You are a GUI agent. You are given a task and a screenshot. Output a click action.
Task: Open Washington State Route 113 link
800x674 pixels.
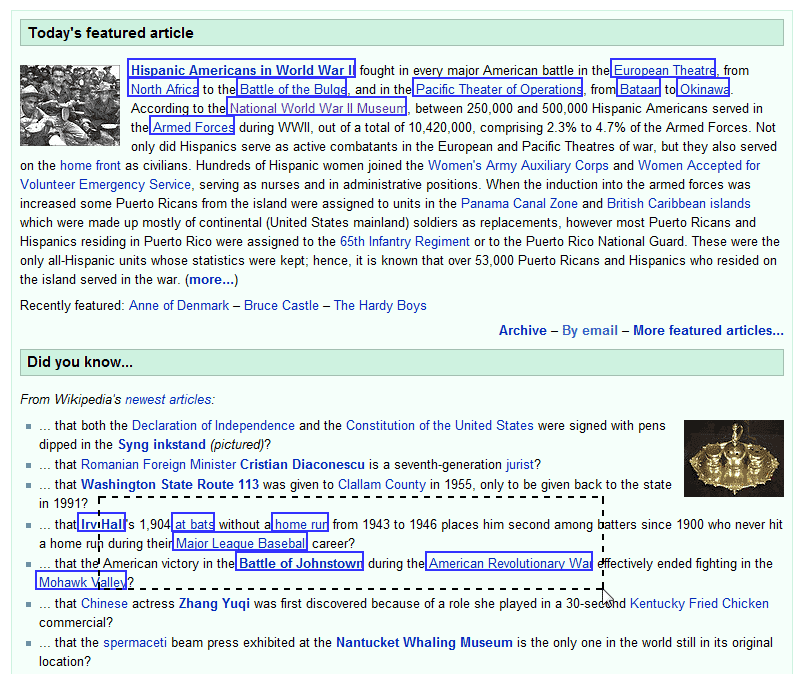170,484
